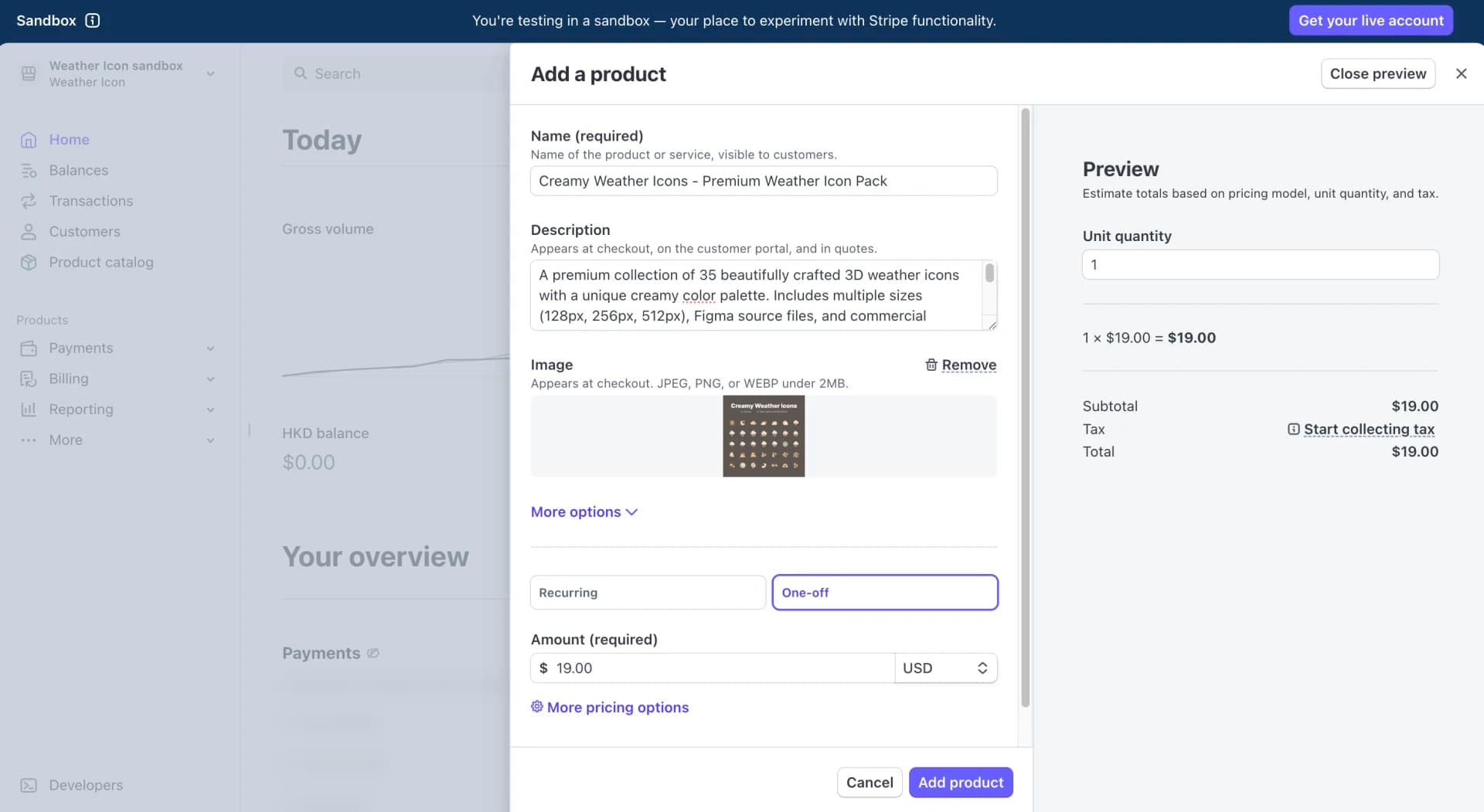The image size is (1484, 812).
Task: Open the Weather Icon sandbox account switcher
Action: click(x=117, y=73)
